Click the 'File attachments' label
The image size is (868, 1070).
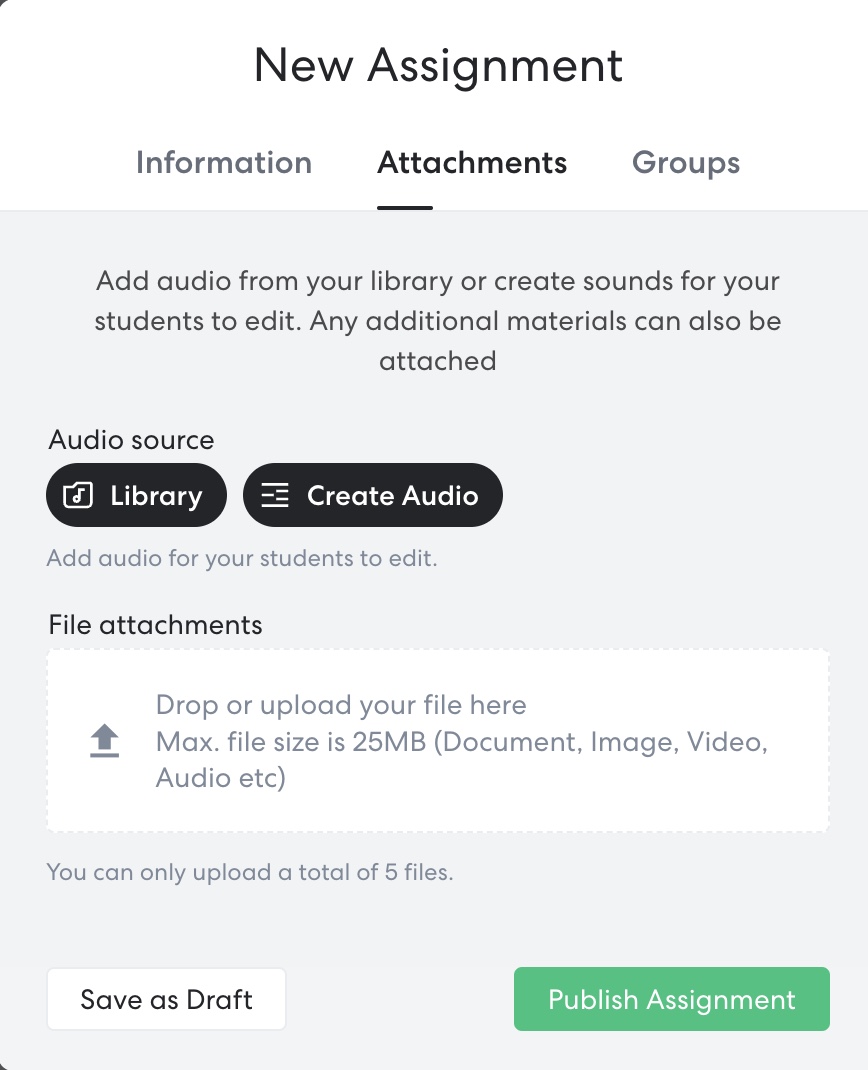156,625
